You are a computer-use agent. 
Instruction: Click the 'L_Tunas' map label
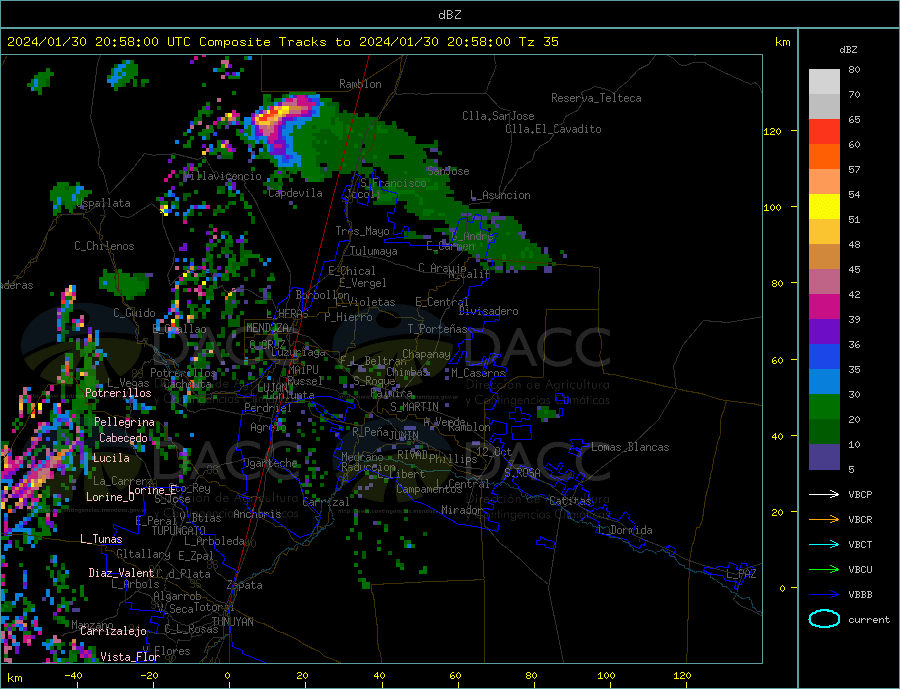tap(101, 539)
